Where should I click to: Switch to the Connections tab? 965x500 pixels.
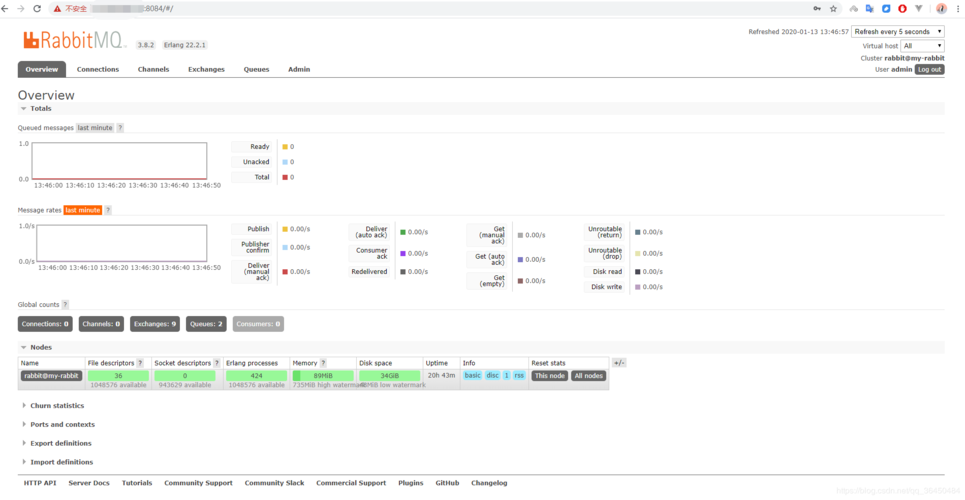pyautogui.click(x=98, y=70)
